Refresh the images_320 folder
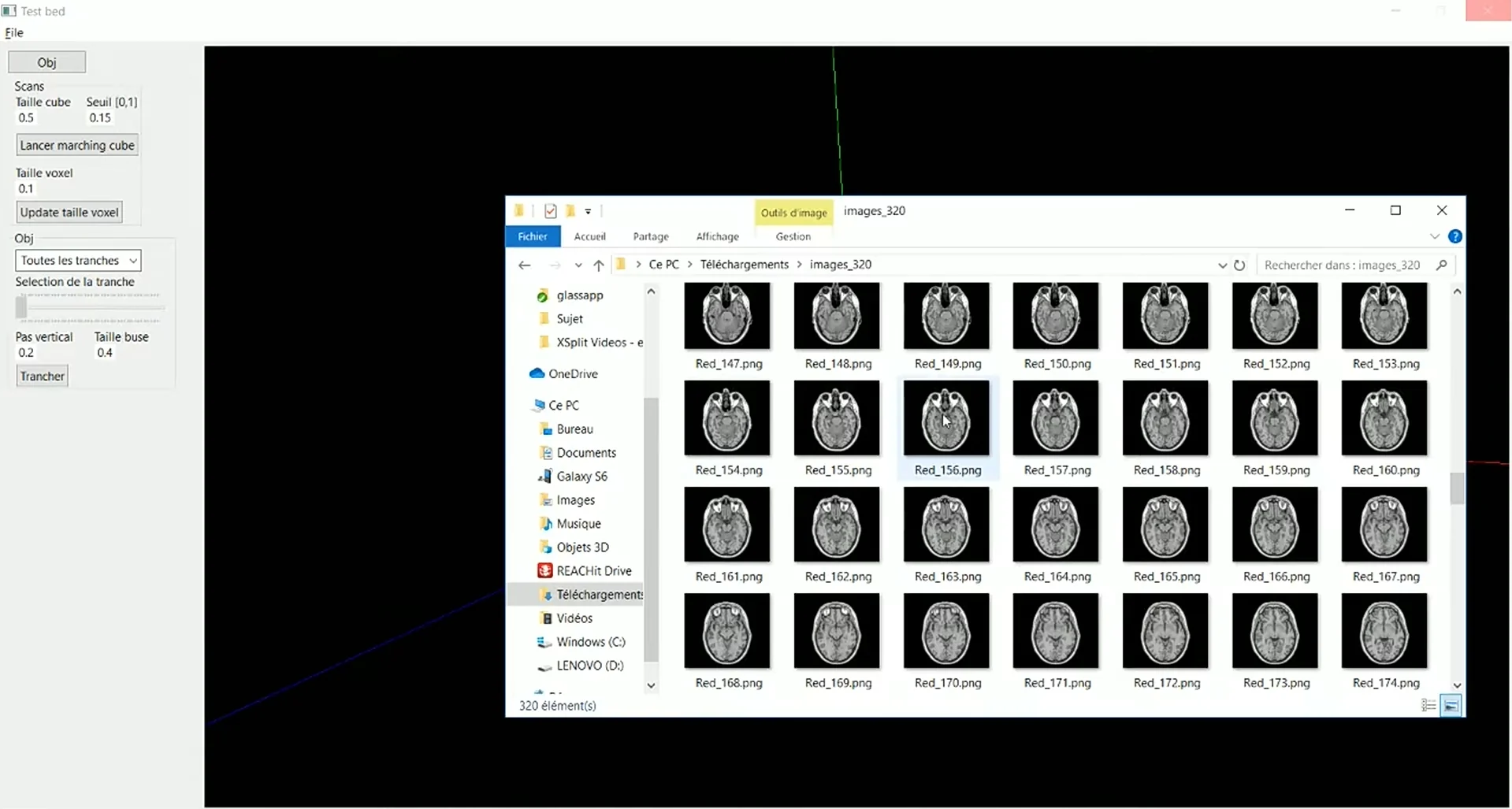 tap(1239, 265)
